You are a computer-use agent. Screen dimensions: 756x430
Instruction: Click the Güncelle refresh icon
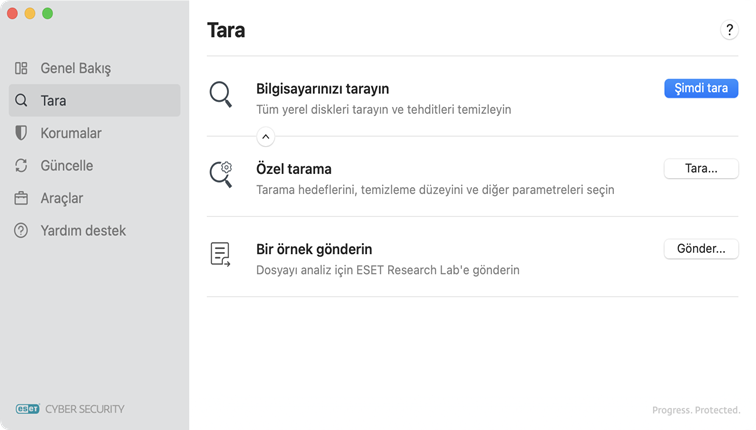pos(21,166)
